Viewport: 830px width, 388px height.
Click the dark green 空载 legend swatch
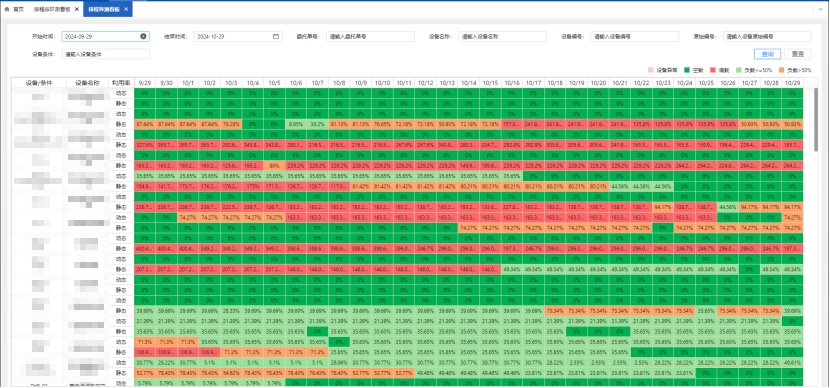pyautogui.click(x=688, y=70)
